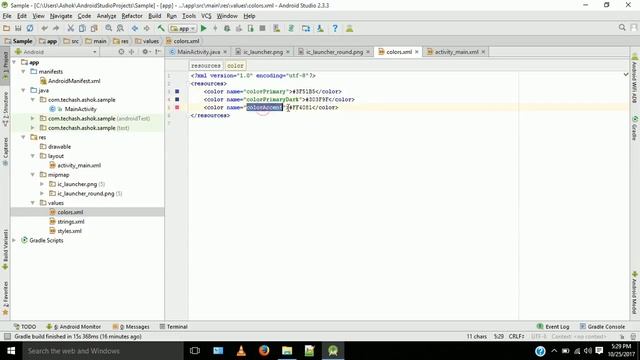Switch to the MainActivity.java tab
This screenshot has width=640, height=360.
pos(198,52)
